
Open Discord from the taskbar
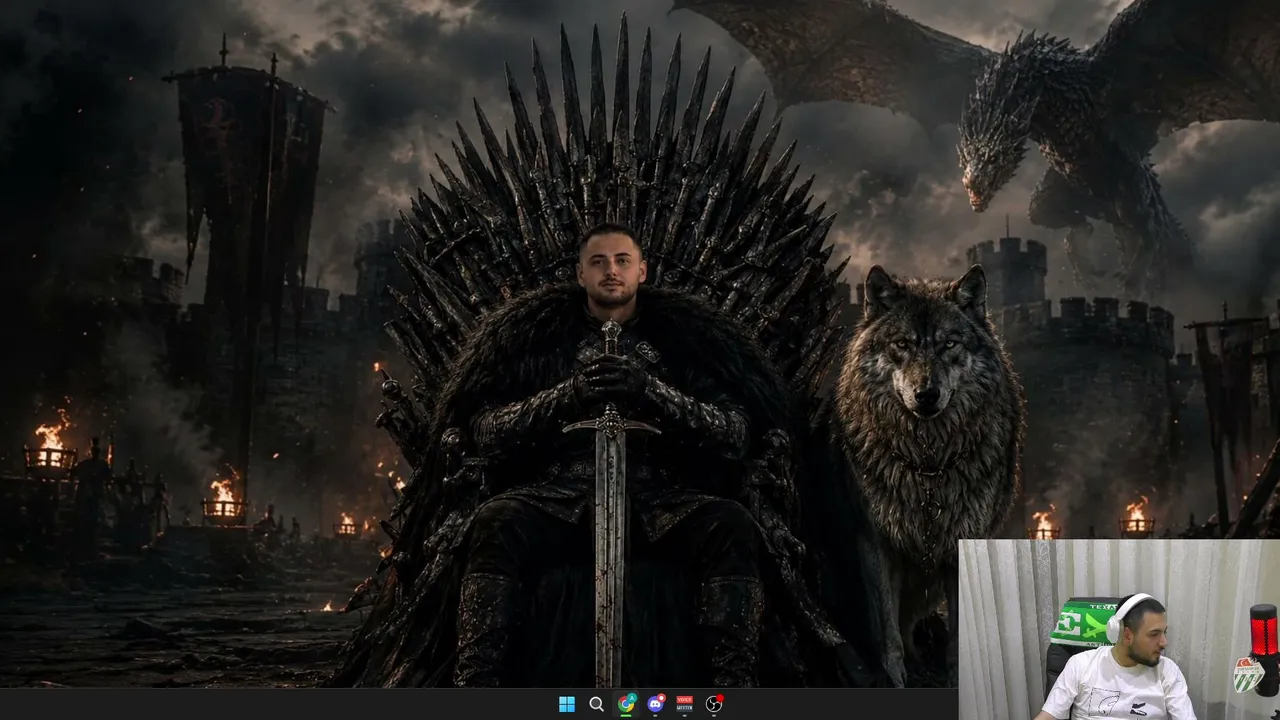[656, 704]
